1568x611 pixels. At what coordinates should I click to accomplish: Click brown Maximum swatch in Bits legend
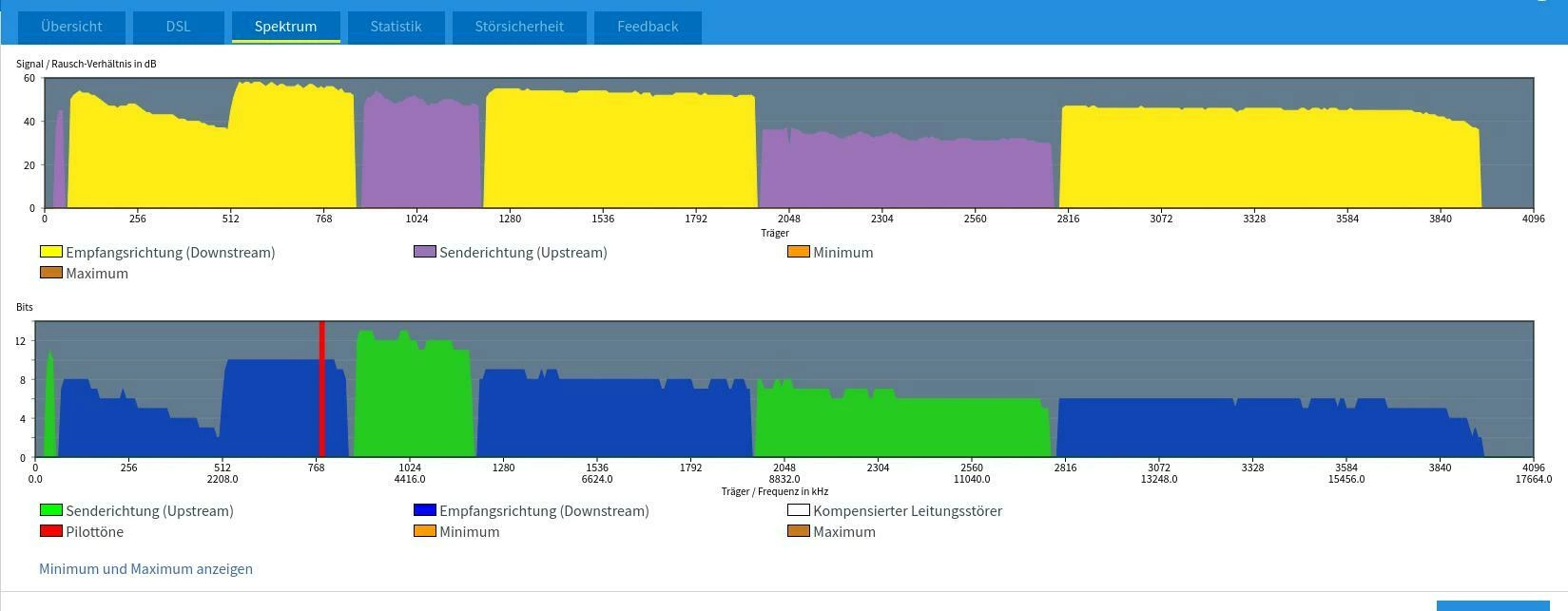(799, 531)
